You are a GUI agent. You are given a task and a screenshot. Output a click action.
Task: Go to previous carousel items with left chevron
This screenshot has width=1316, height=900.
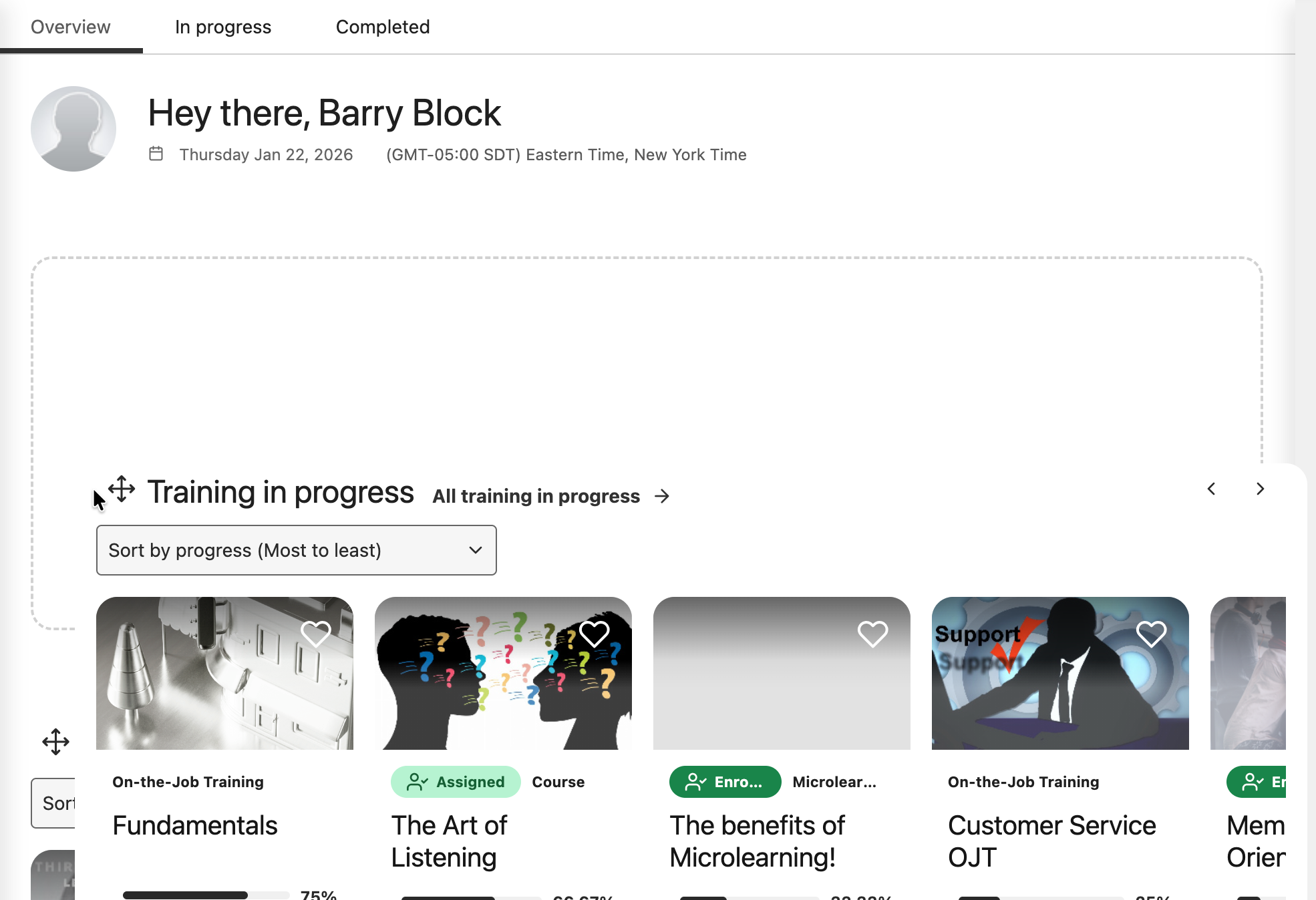pyautogui.click(x=1211, y=489)
